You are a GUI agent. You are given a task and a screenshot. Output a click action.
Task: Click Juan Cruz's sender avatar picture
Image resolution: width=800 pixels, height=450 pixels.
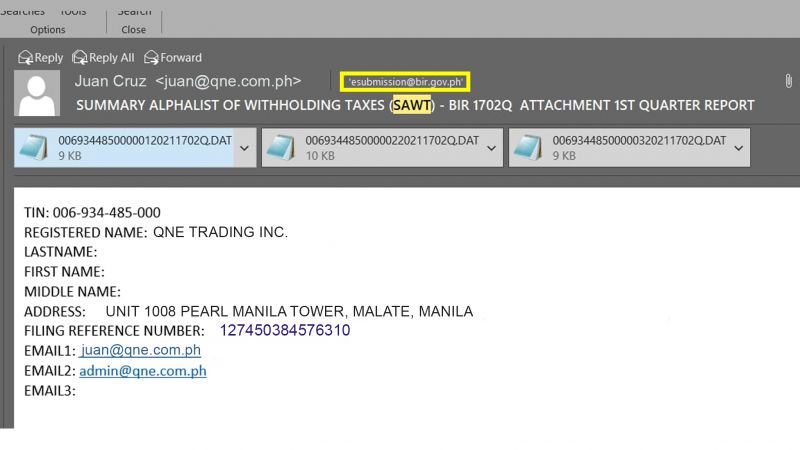(x=38, y=94)
